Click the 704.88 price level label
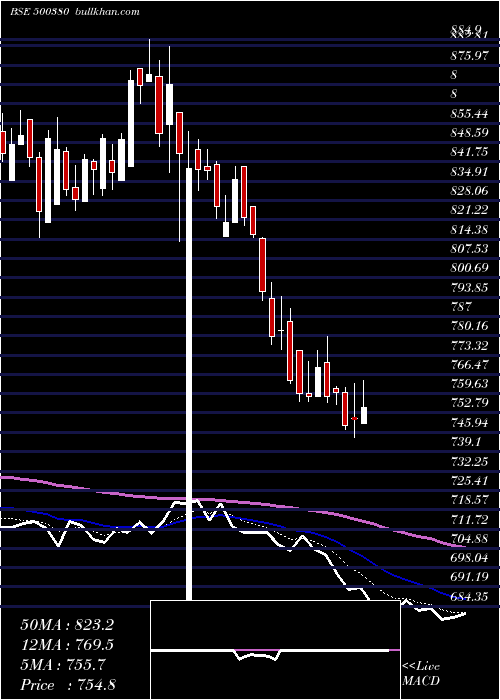 pos(469,538)
